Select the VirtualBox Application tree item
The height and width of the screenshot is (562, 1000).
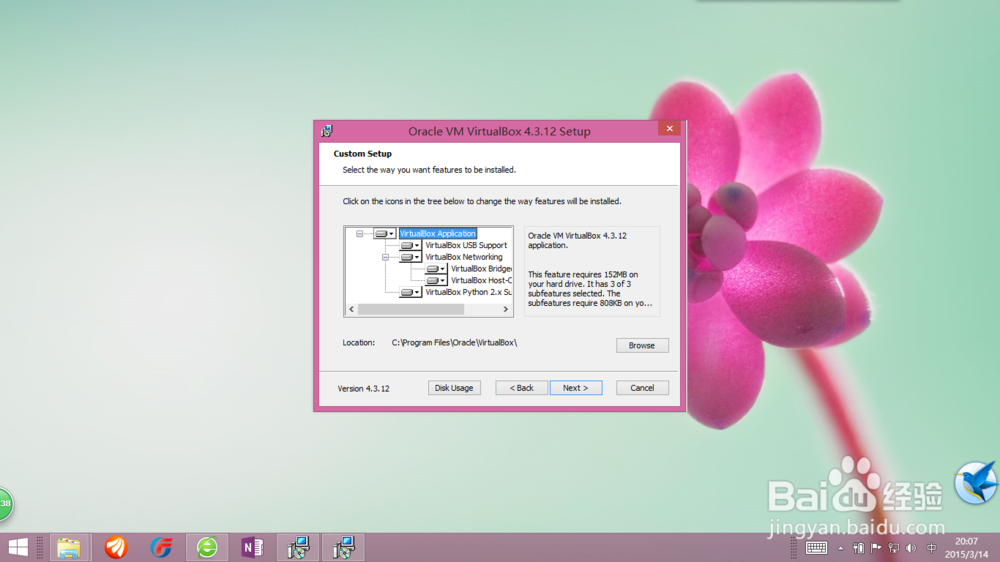(x=438, y=233)
